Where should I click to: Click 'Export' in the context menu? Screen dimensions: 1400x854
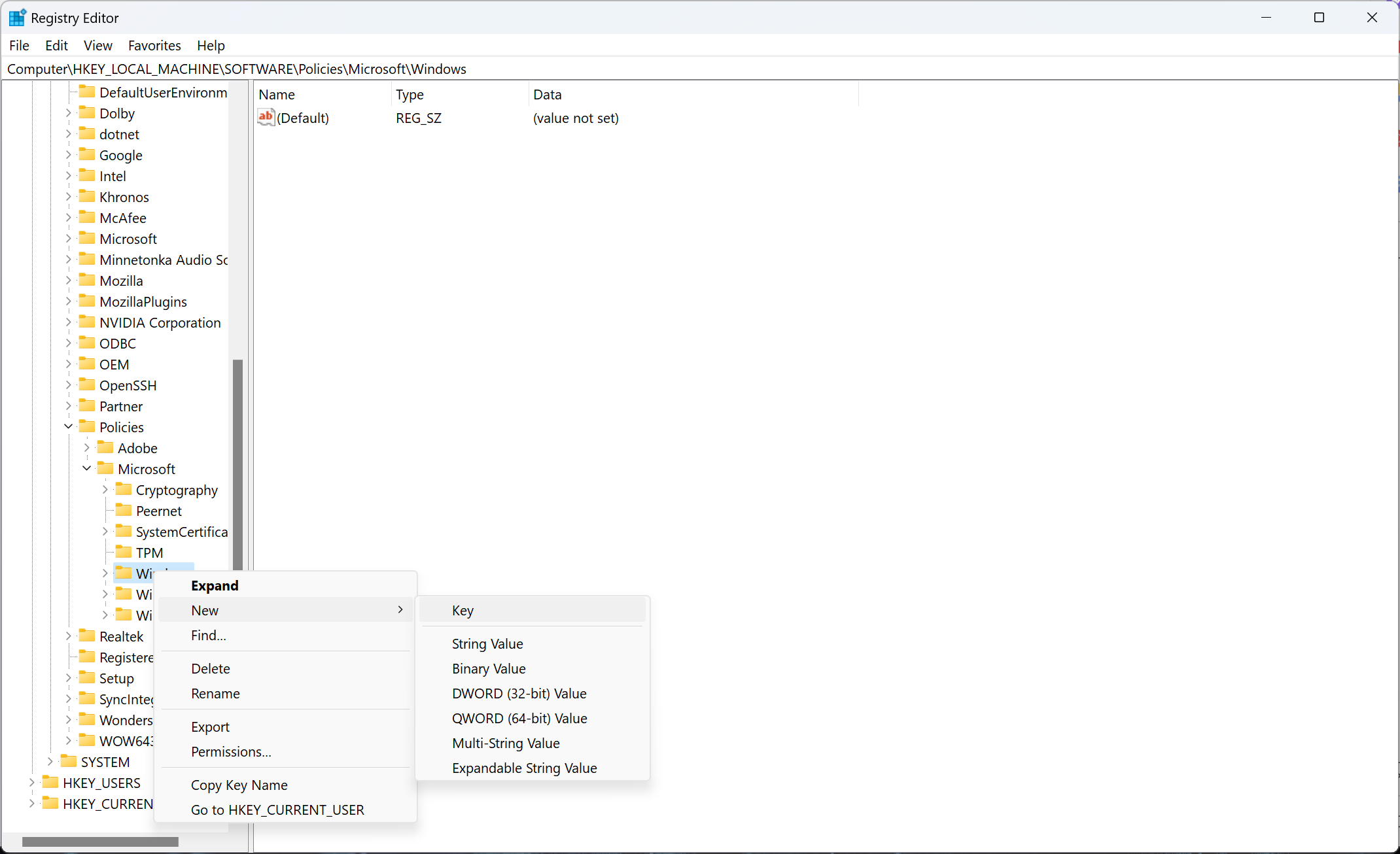click(209, 726)
